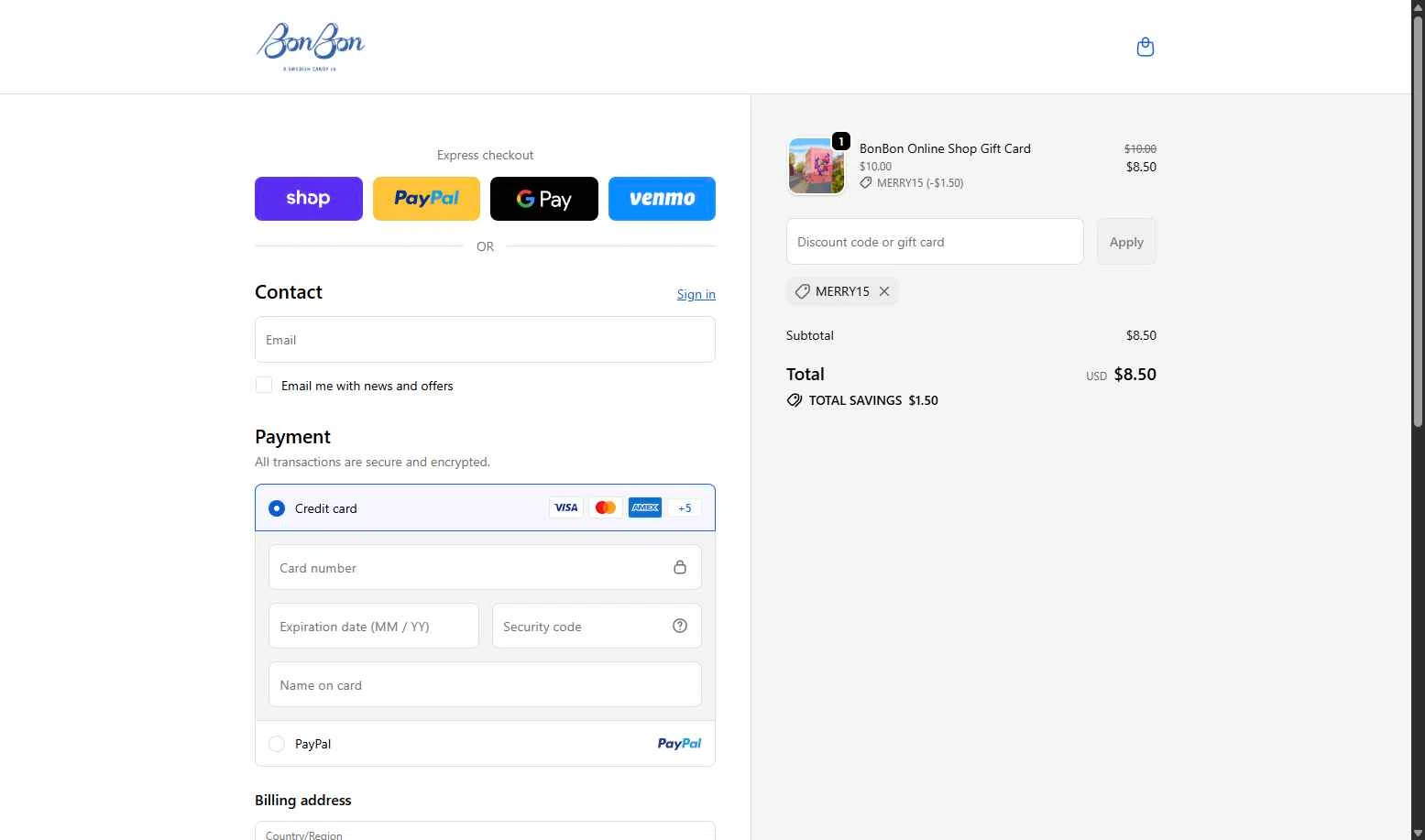Focus the Card number field

[485, 567]
